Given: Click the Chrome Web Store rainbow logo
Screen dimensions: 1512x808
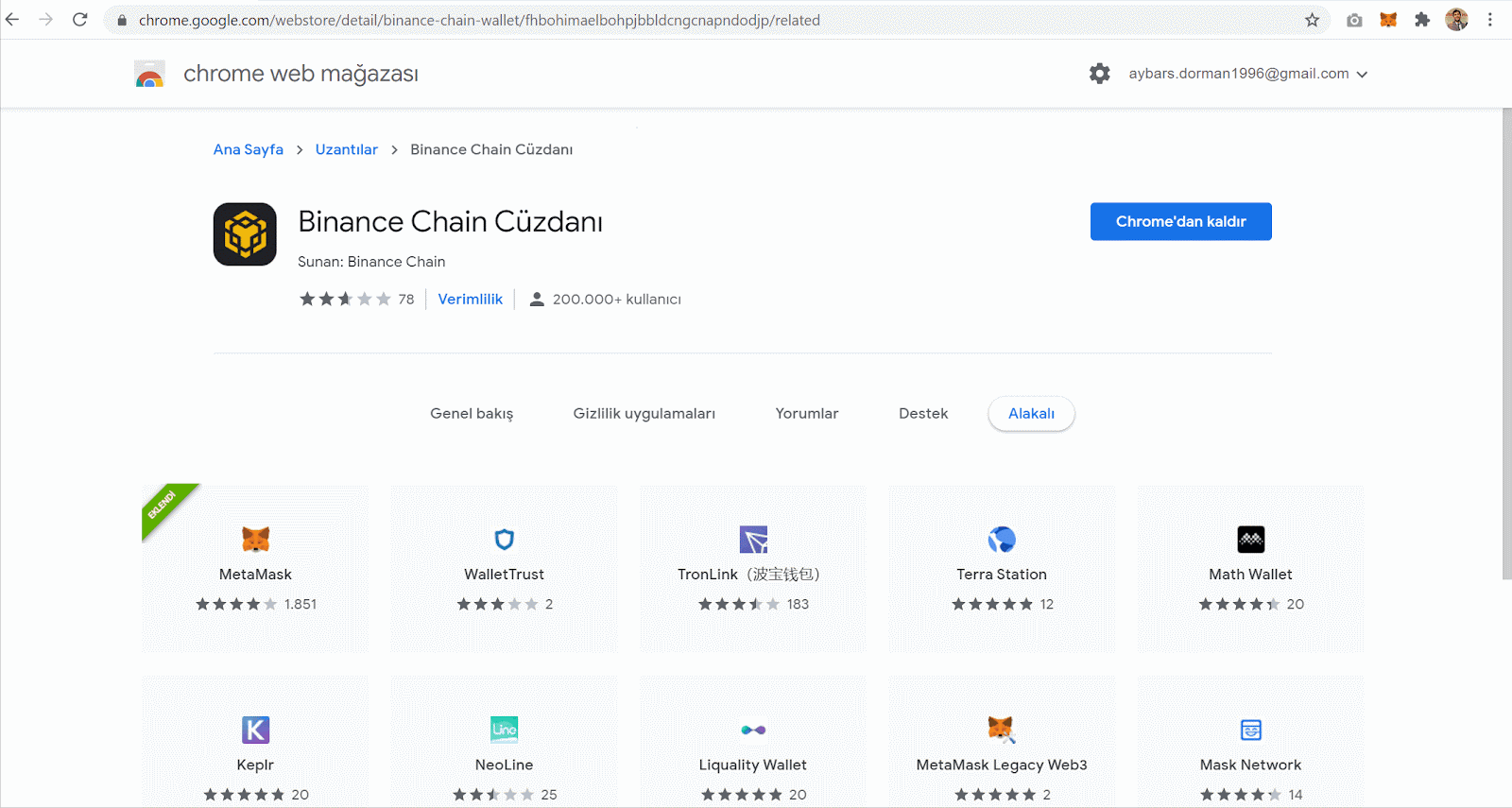Looking at the screenshot, I should pos(149,74).
